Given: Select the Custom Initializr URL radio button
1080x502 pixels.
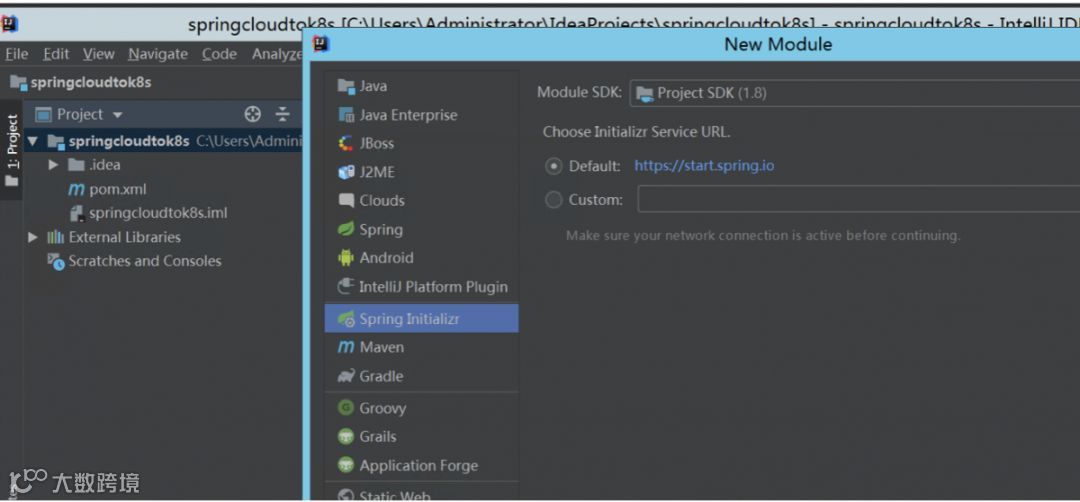Looking at the screenshot, I should click(553, 200).
